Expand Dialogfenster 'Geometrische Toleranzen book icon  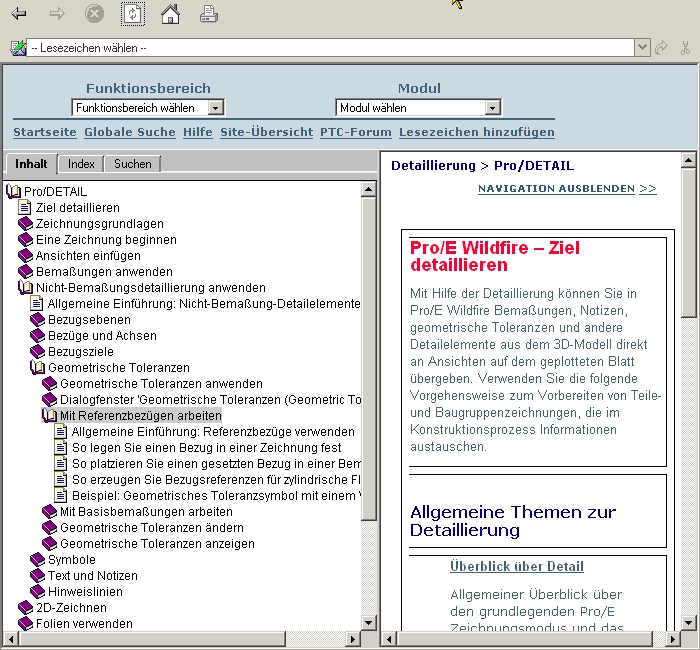click(50, 400)
